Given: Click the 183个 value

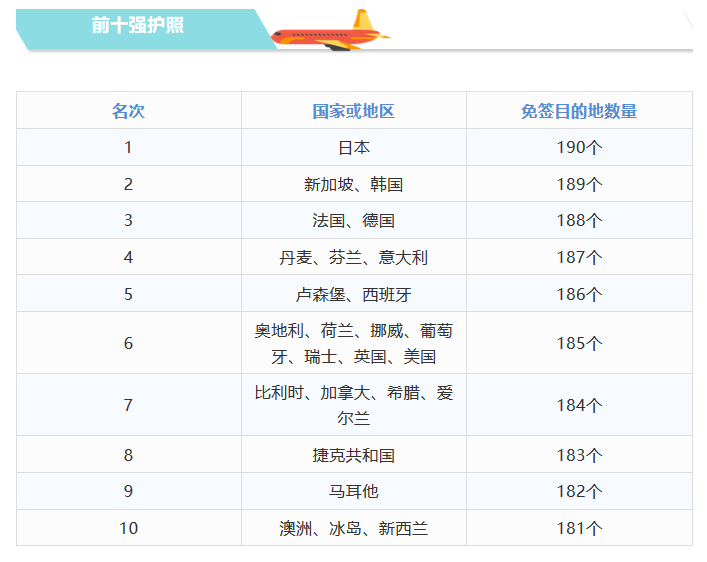Looking at the screenshot, I should (x=579, y=455).
